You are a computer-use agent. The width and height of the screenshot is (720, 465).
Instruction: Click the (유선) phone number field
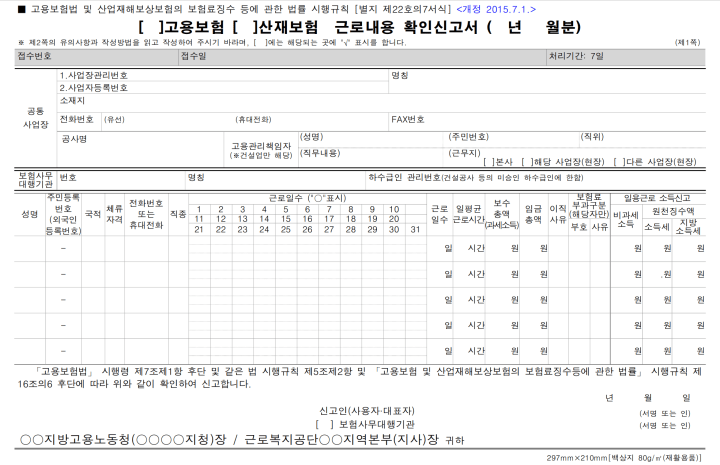tap(168, 122)
